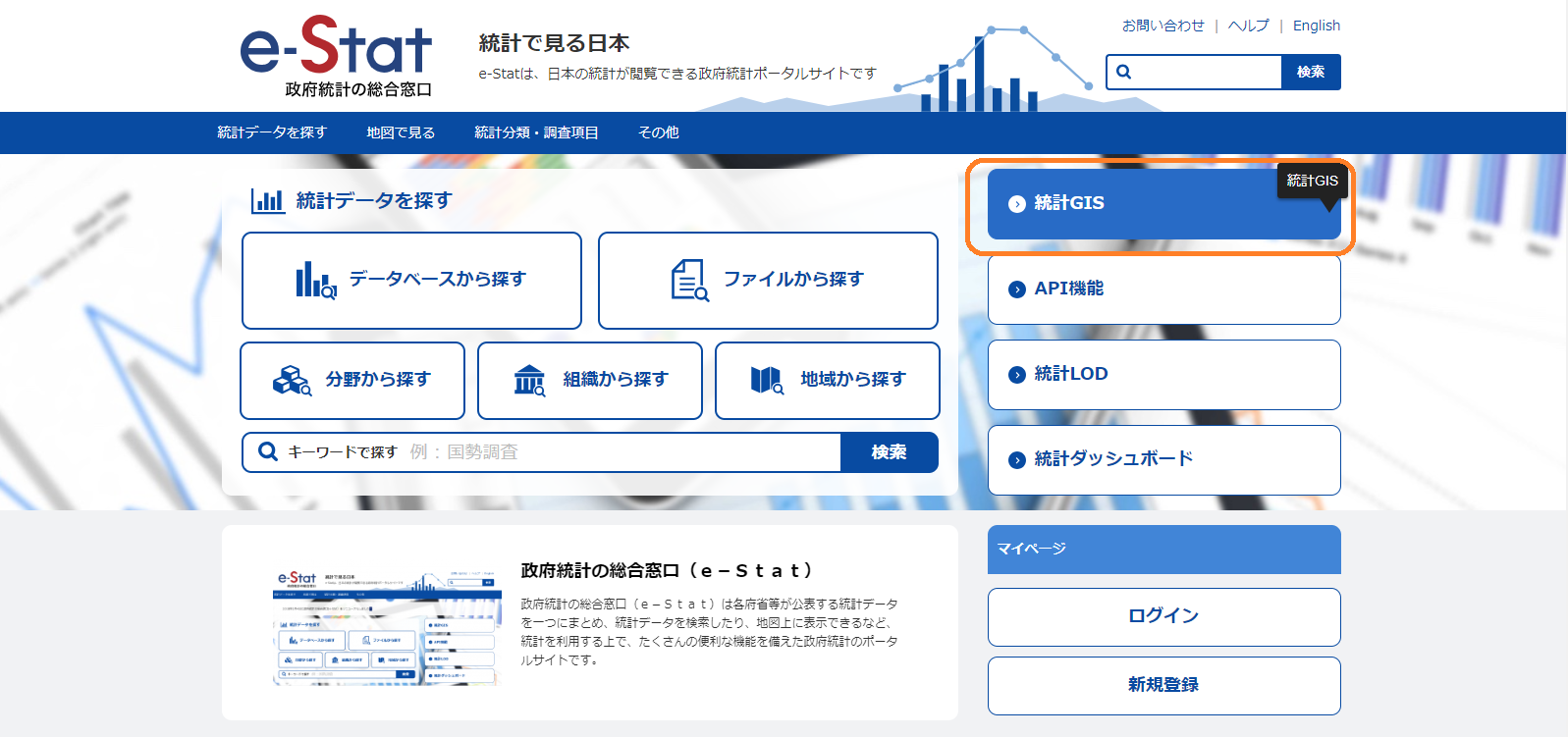Click the cubes icon in 分野から探す

point(292,381)
